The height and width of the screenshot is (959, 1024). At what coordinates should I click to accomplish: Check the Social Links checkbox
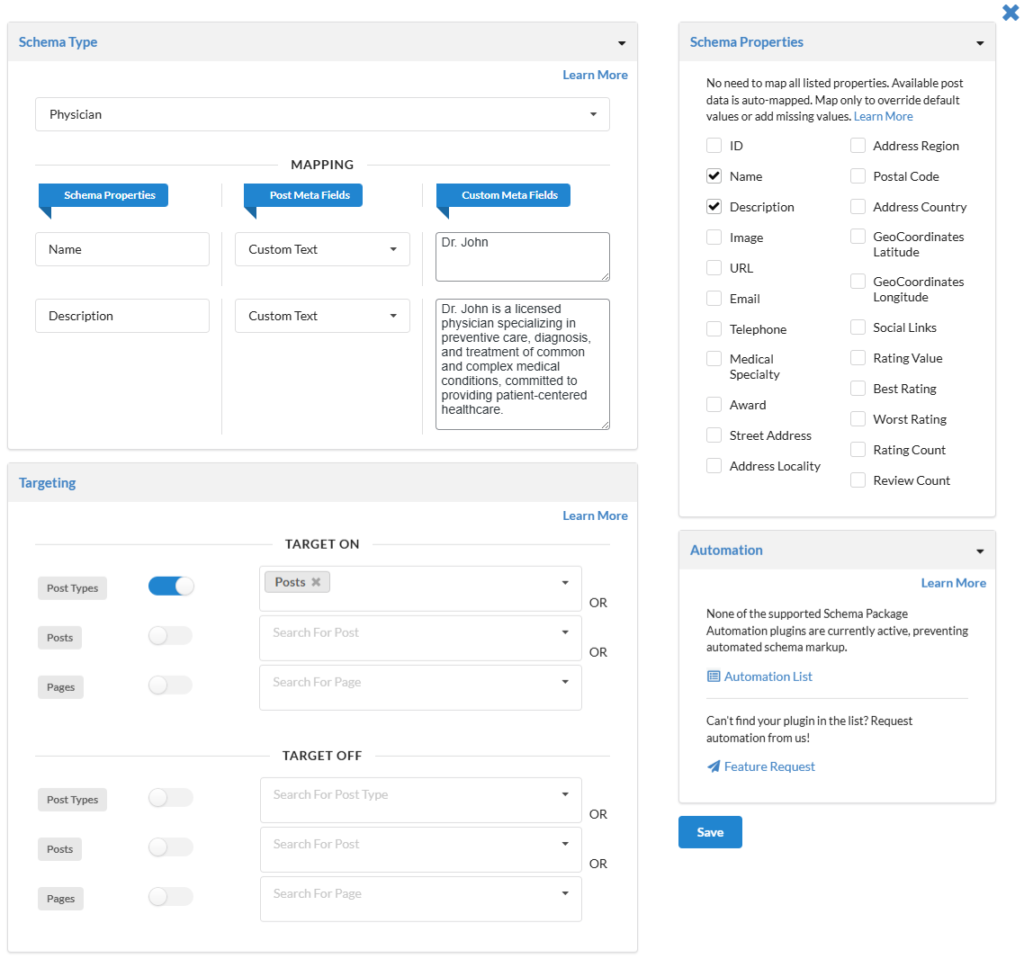click(858, 327)
